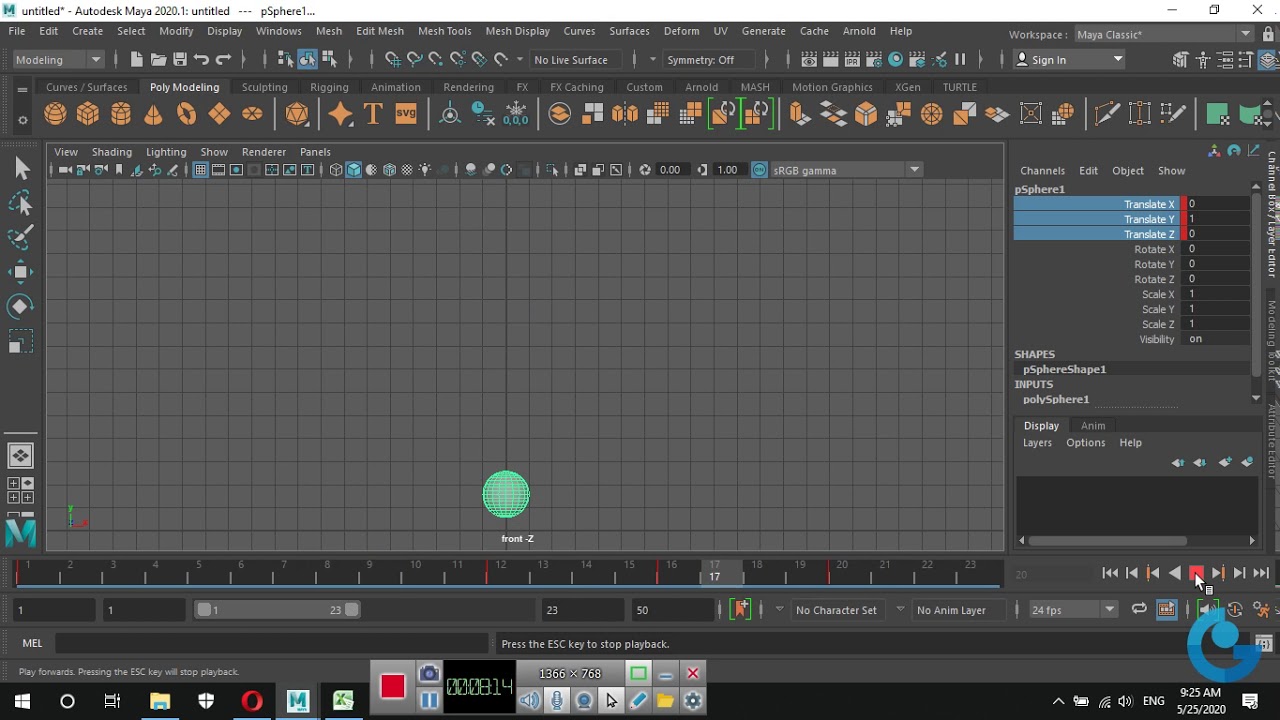This screenshot has width=1280, height=720.
Task: Click the SVG import shelf icon
Action: (405, 114)
